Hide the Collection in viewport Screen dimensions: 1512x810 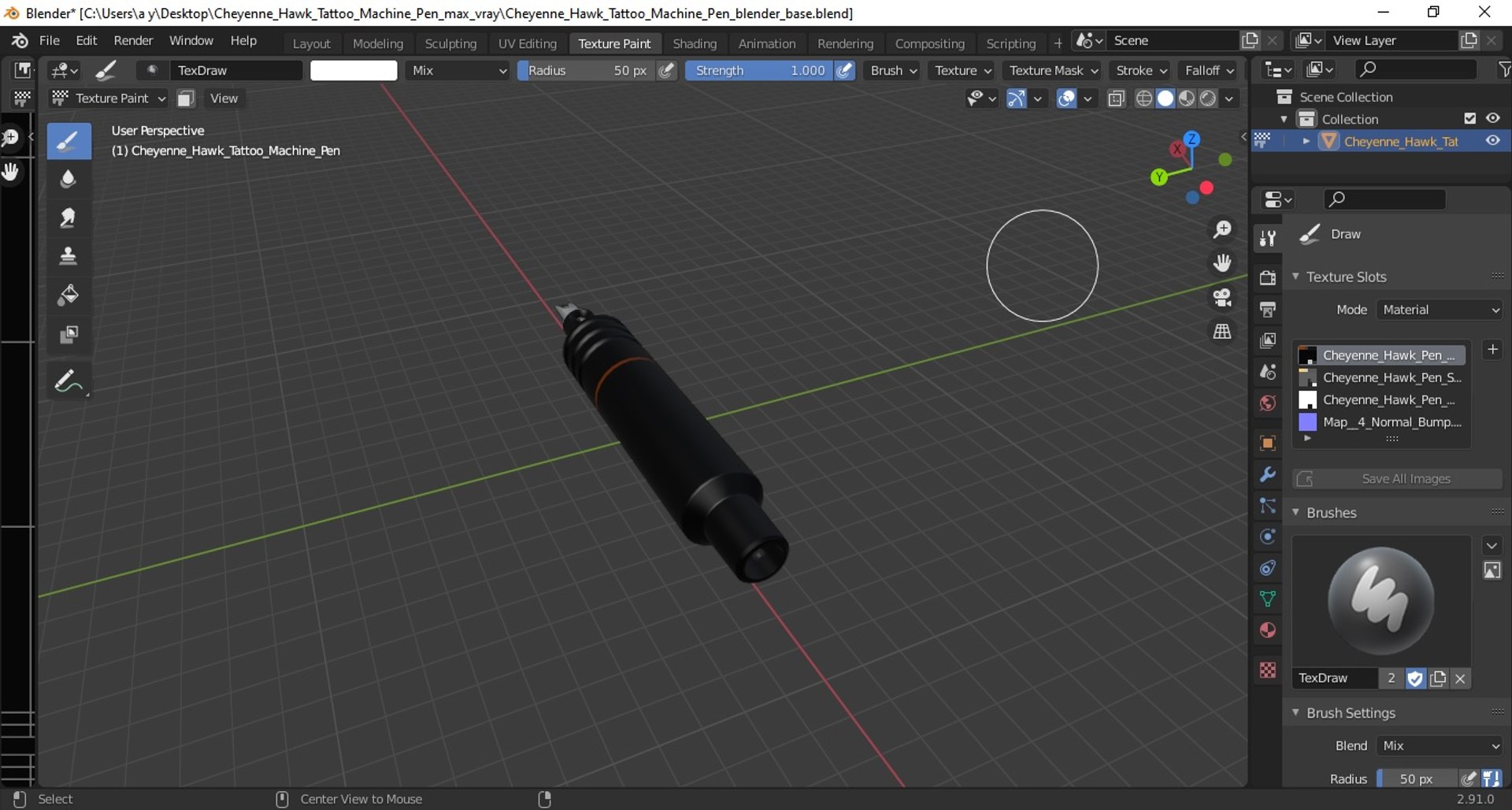point(1492,118)
